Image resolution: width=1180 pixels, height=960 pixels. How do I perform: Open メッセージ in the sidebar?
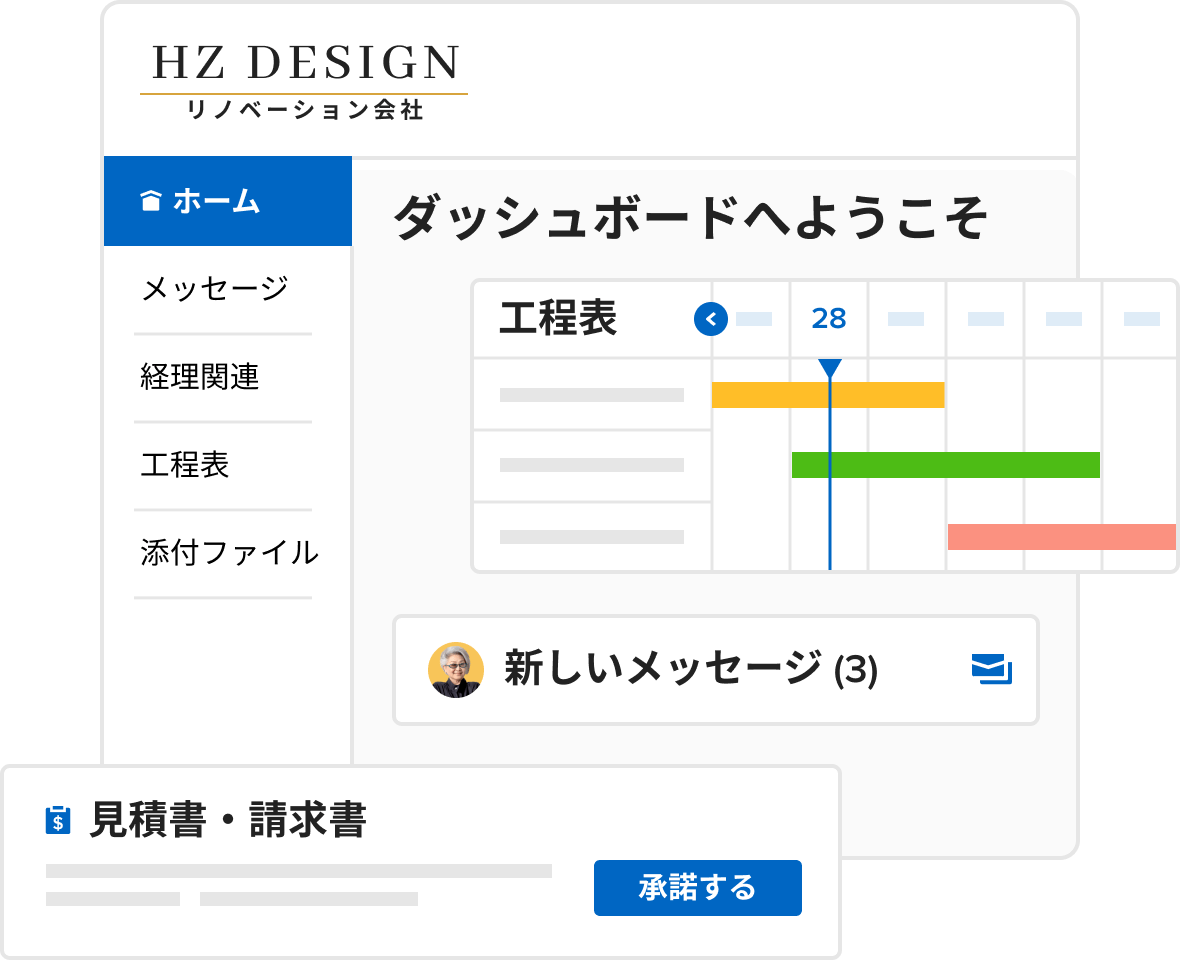(x=215, y=289)
